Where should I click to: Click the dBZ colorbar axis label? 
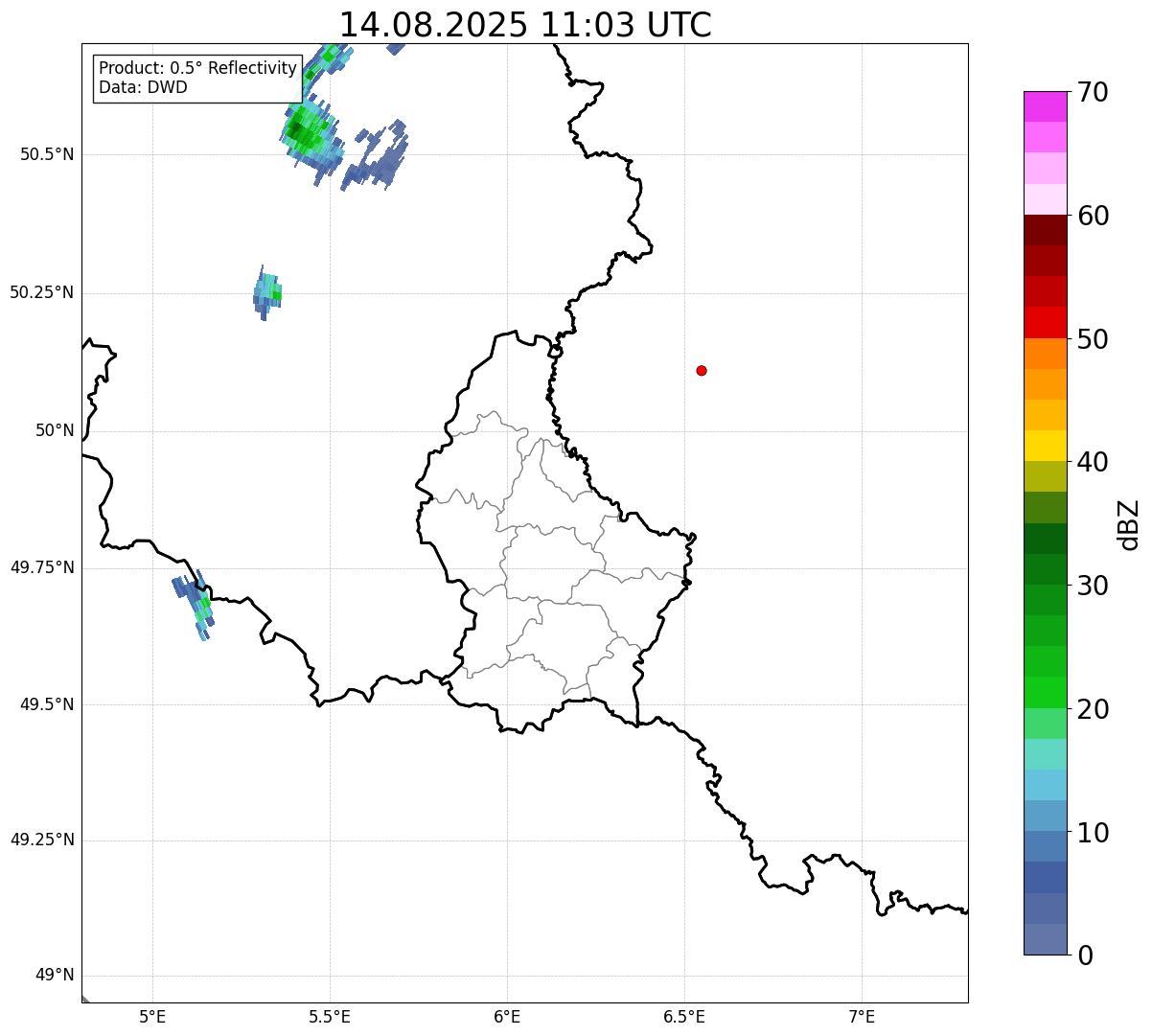coord(1129,524)
